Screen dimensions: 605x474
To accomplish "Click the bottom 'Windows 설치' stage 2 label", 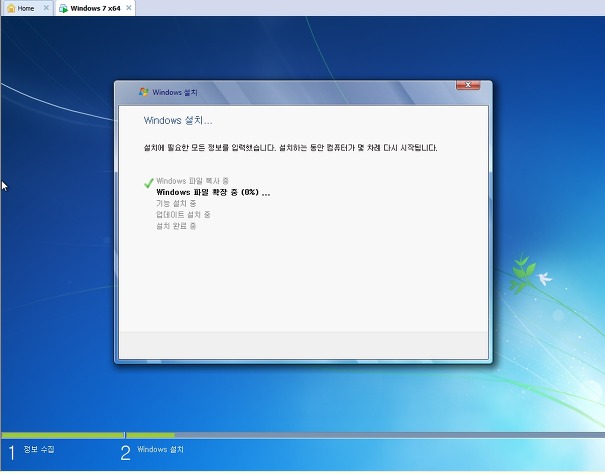I will coord(161,449).
